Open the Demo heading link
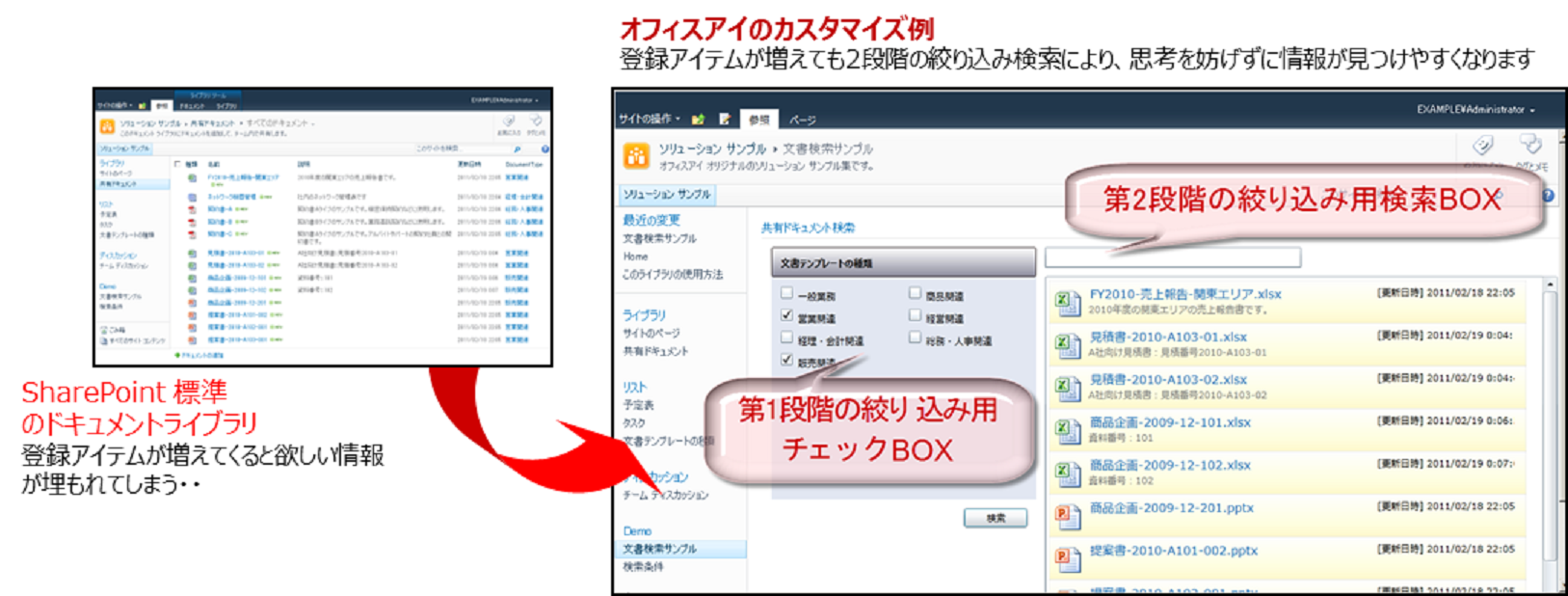Viewport: 1568px width, 596px height. coord(637,531)
